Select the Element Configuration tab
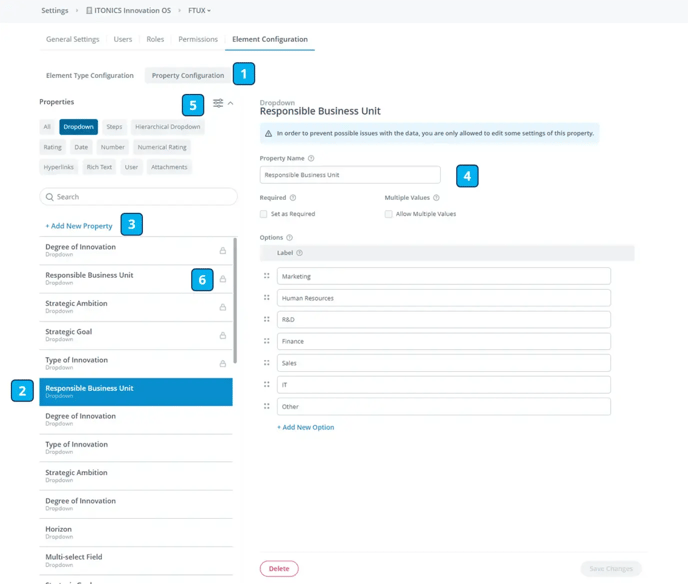 pyautogui.click(x=270, y=39)
